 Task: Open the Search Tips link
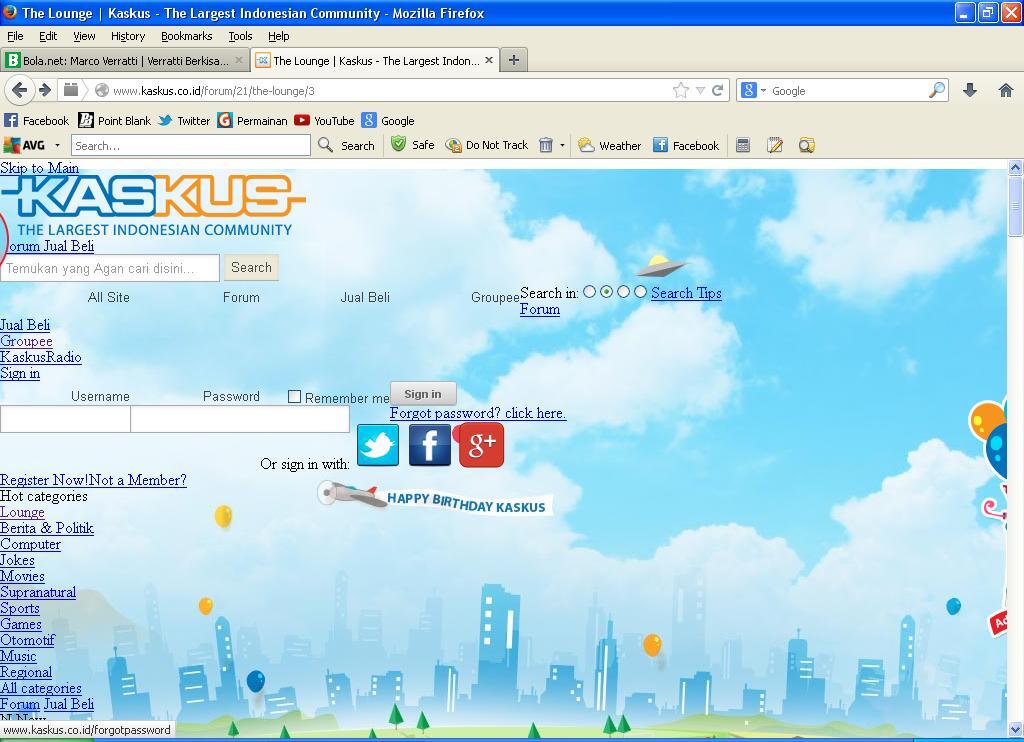686,293
